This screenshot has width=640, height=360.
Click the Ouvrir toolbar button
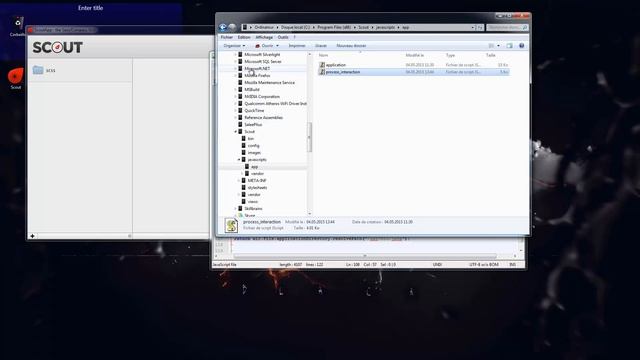point(264,46)
